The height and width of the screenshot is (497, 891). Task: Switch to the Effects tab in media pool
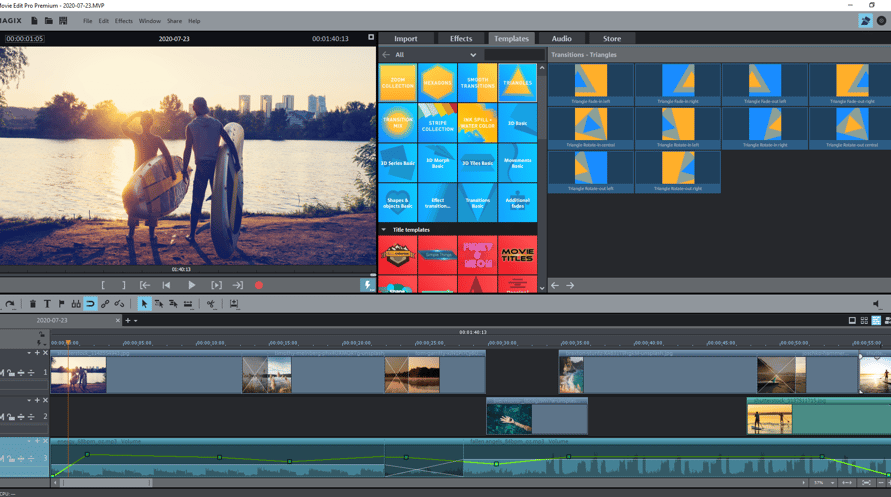pos(461,39)
